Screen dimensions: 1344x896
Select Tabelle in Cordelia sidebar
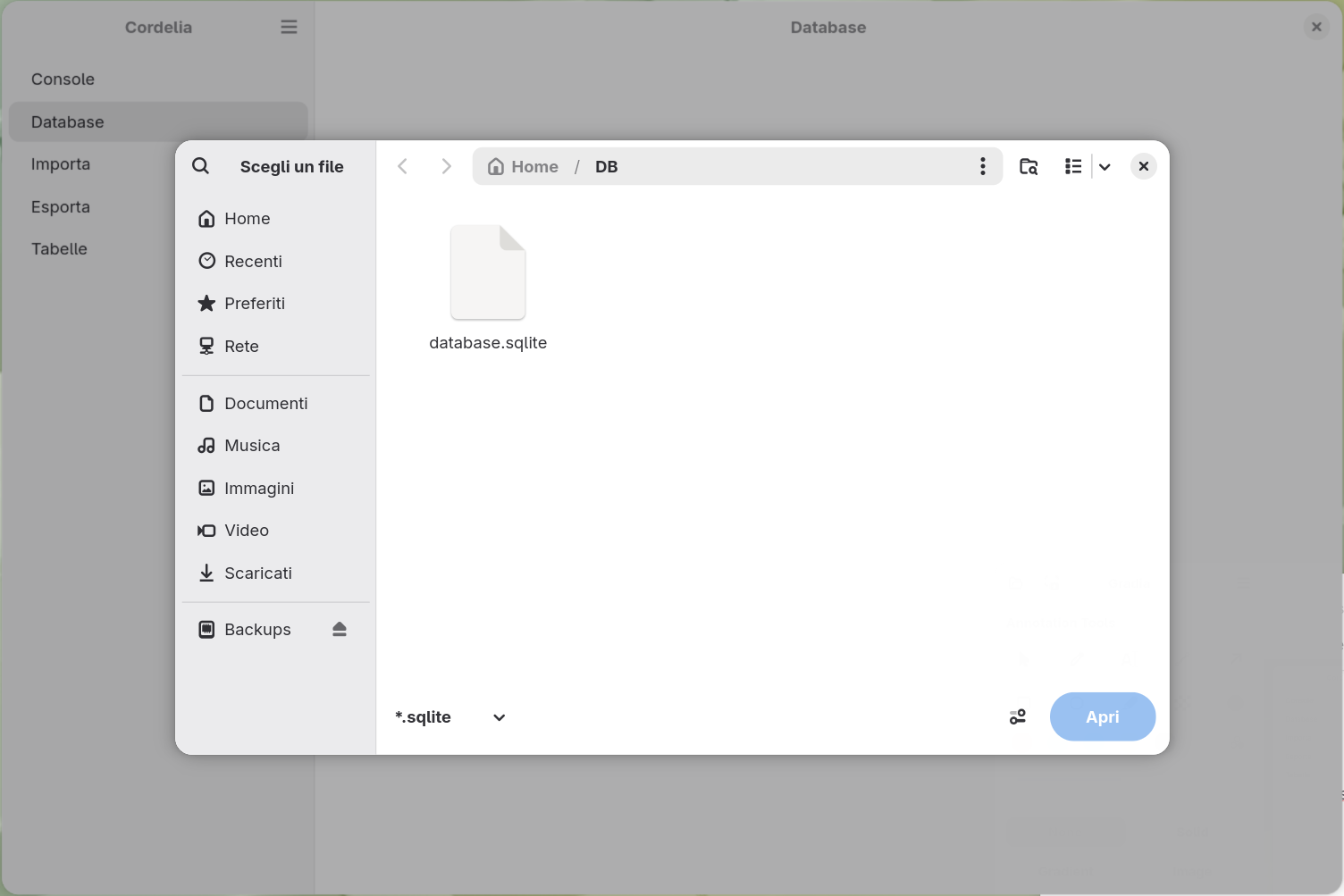pos(158,249)
